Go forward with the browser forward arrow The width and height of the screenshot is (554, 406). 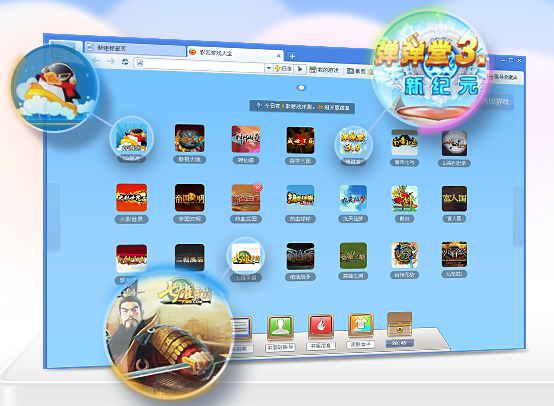click(x=110, y=61)
